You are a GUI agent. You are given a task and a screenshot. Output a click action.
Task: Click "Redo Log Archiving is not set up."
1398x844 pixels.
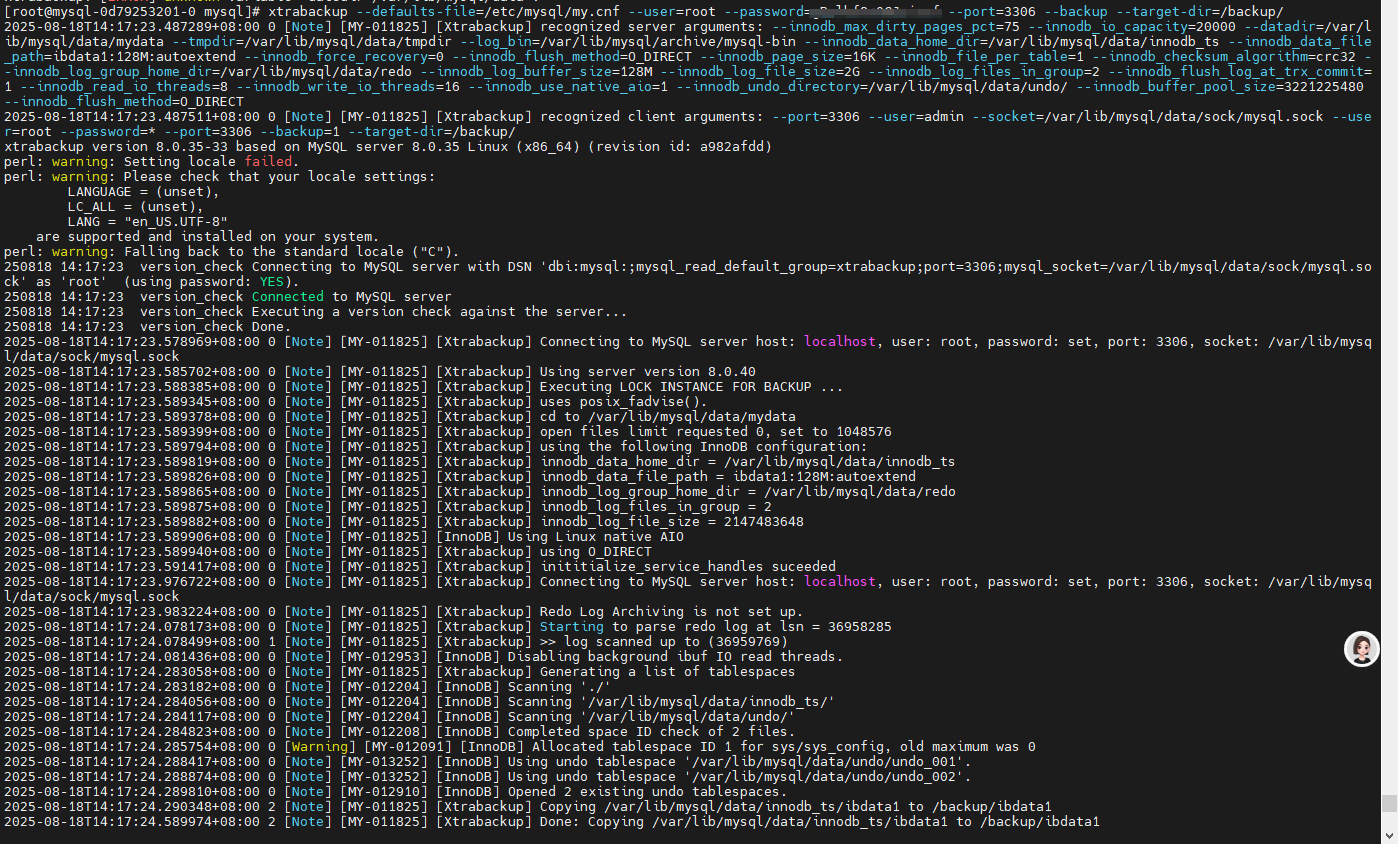point(671,612)
